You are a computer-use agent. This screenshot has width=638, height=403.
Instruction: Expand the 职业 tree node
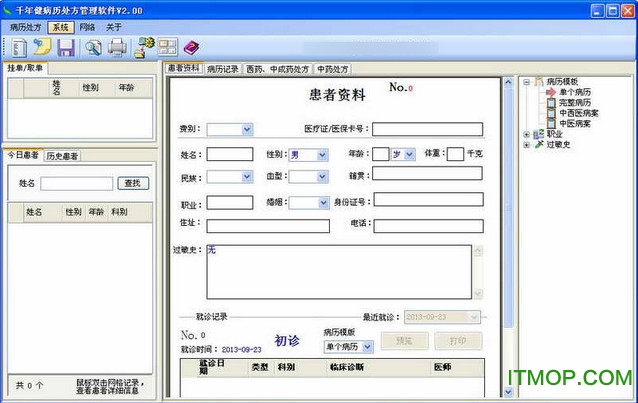pos(527,134)
